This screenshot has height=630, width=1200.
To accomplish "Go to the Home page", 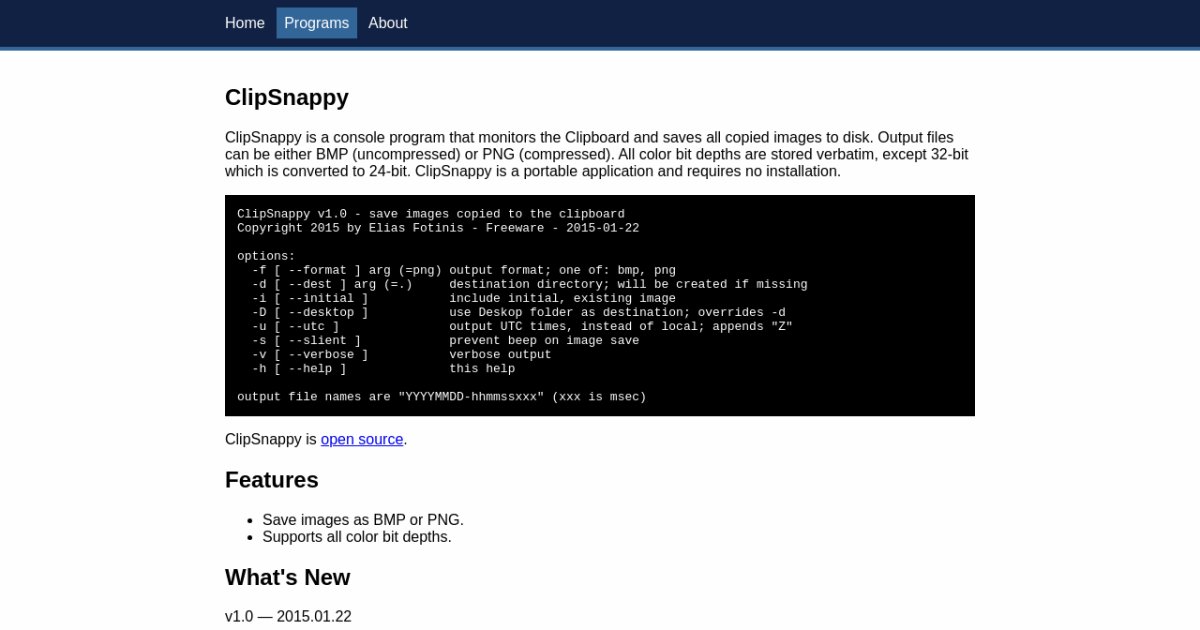I will (245, 23).
